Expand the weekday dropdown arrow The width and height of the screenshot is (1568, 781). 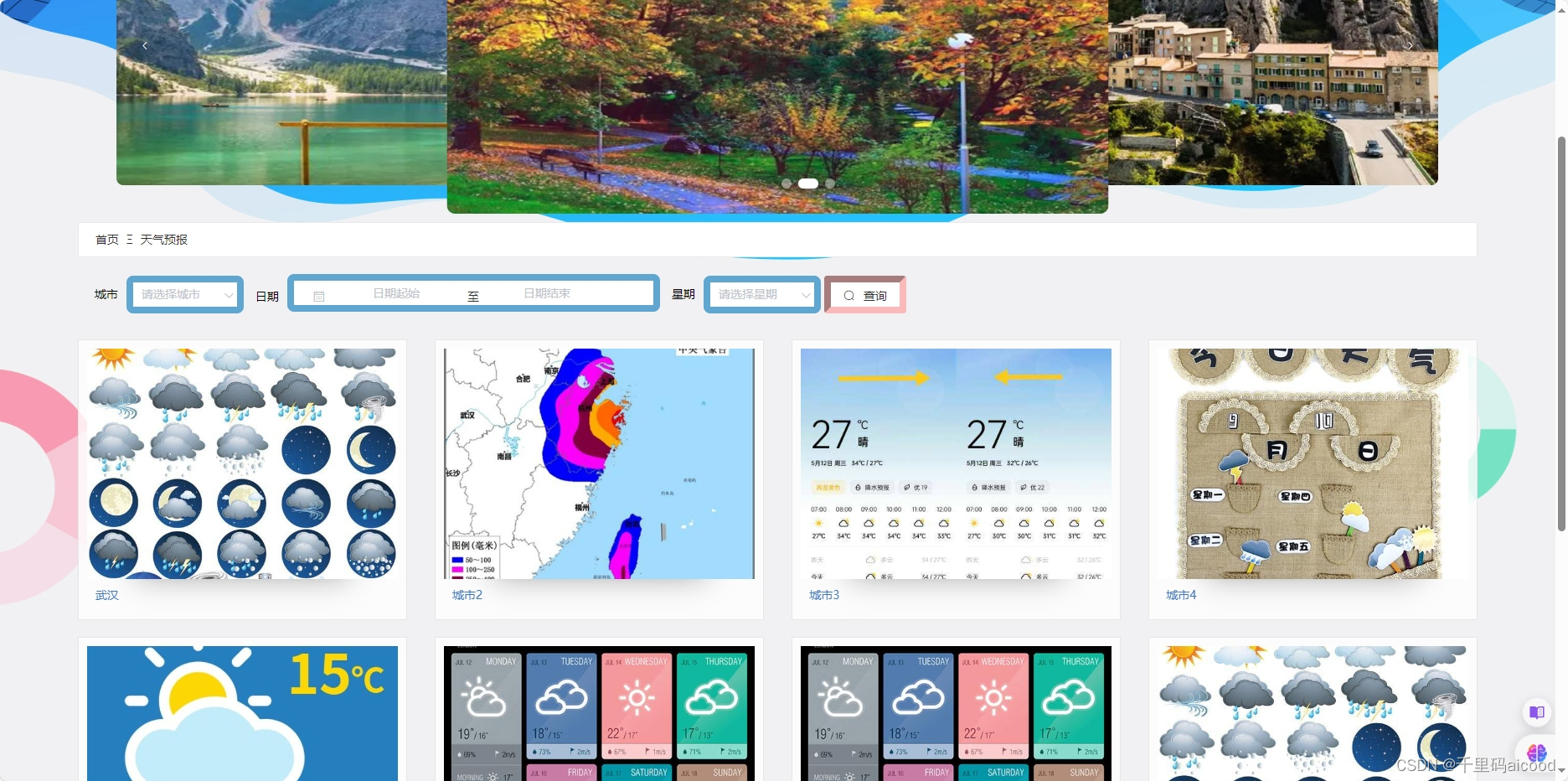[806, 295]
